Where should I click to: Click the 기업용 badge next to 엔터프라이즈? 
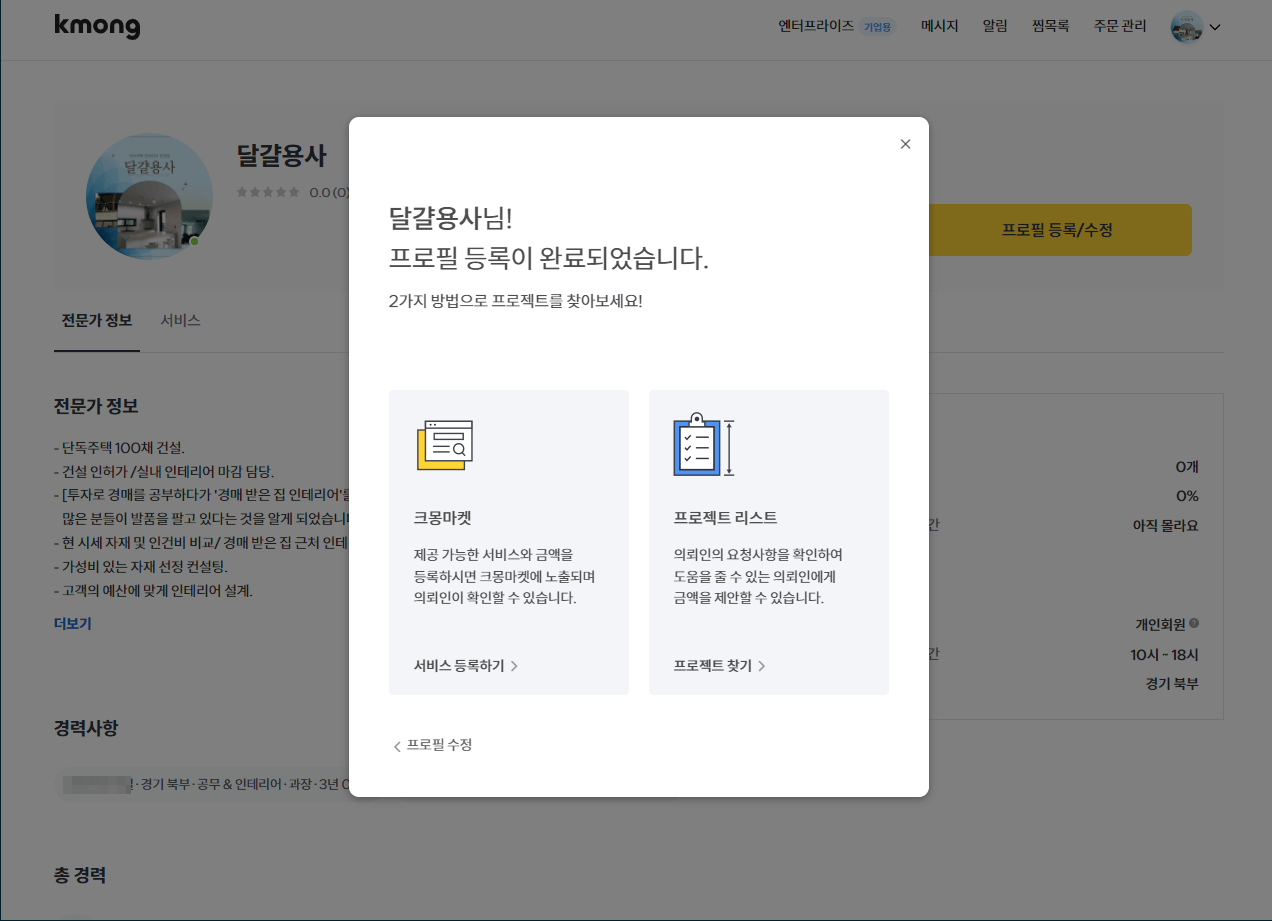(x=879, y=26)
